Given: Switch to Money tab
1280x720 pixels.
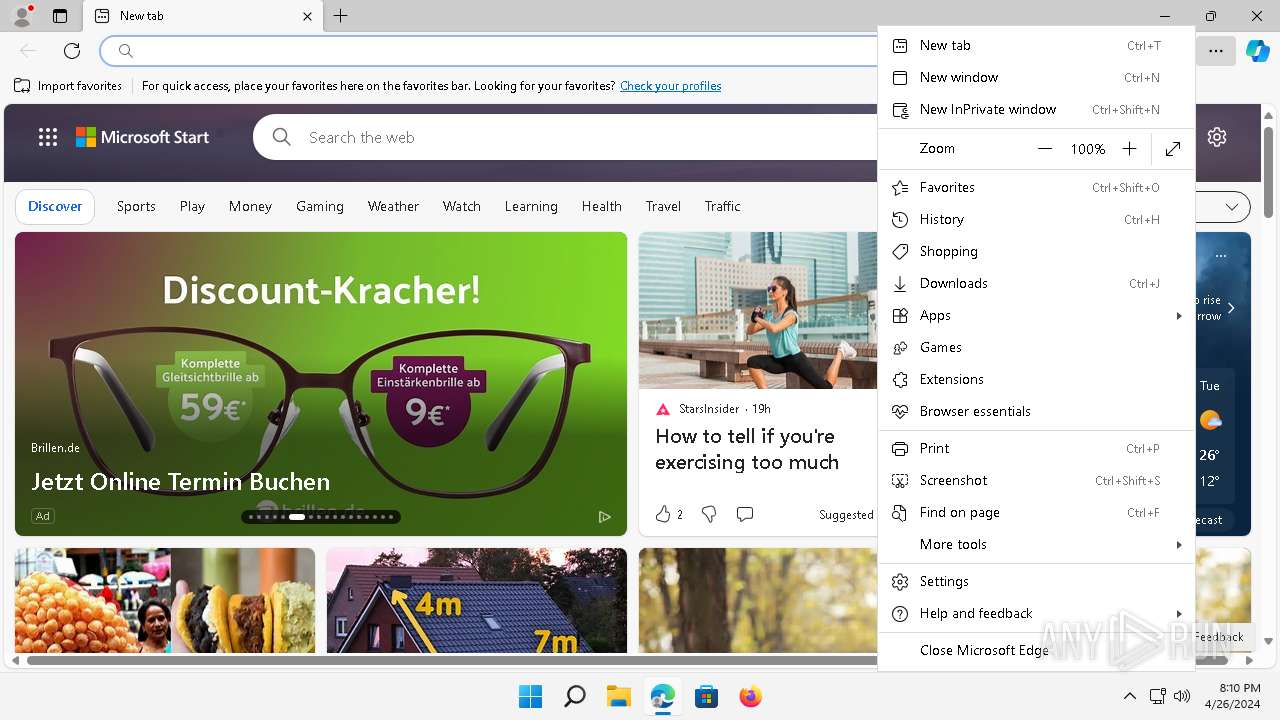Looking at the screenshot, I should 250,206.
